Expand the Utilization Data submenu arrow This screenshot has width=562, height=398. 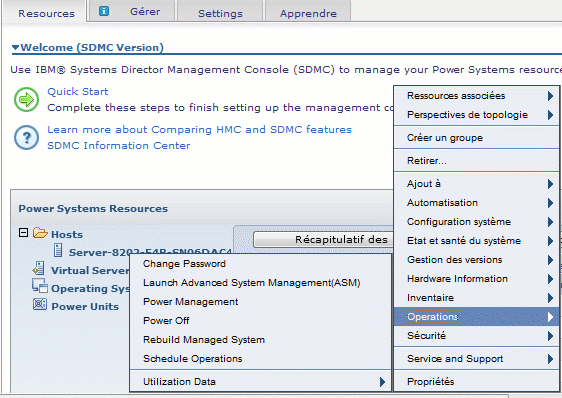point(382,382)
